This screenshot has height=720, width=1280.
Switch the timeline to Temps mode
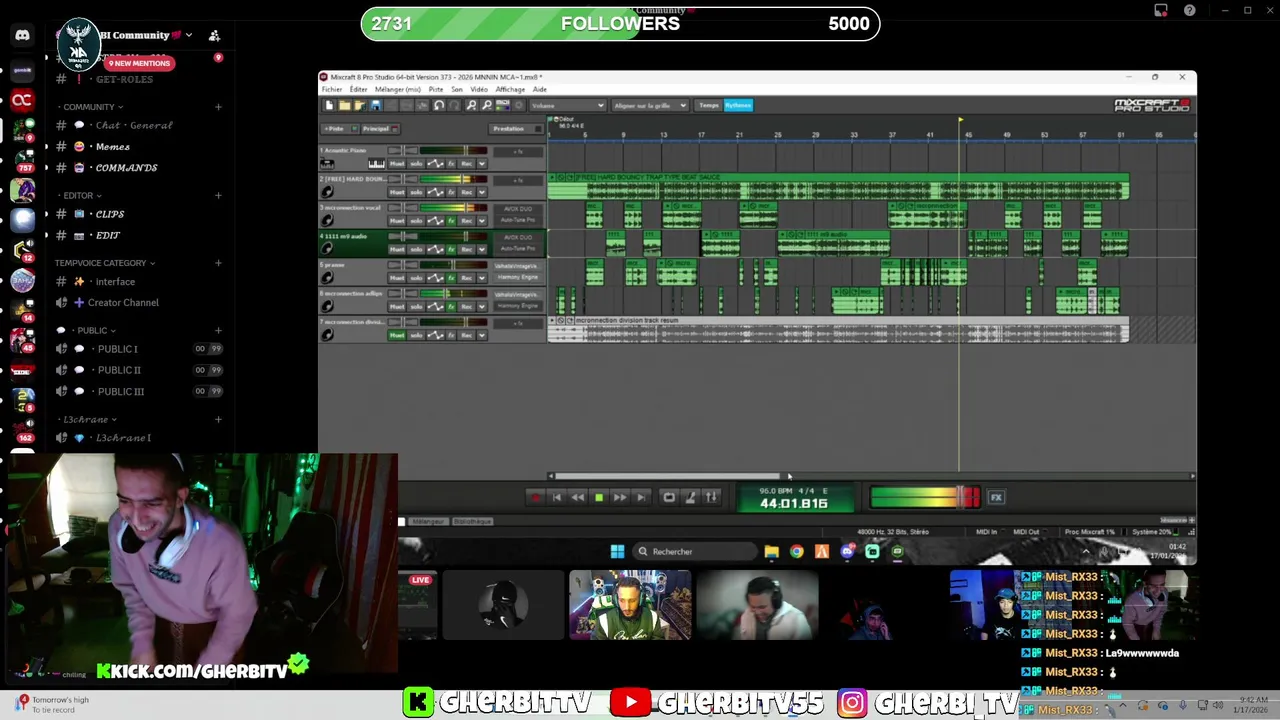point(709,105)
